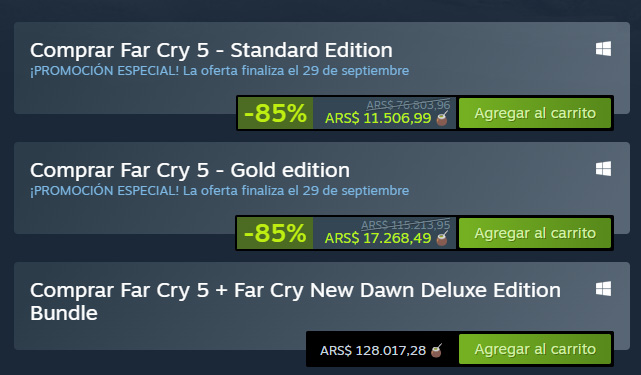Click Windows icon on Gold edition panel
This screenshot has height=375, width=641.
603,169
